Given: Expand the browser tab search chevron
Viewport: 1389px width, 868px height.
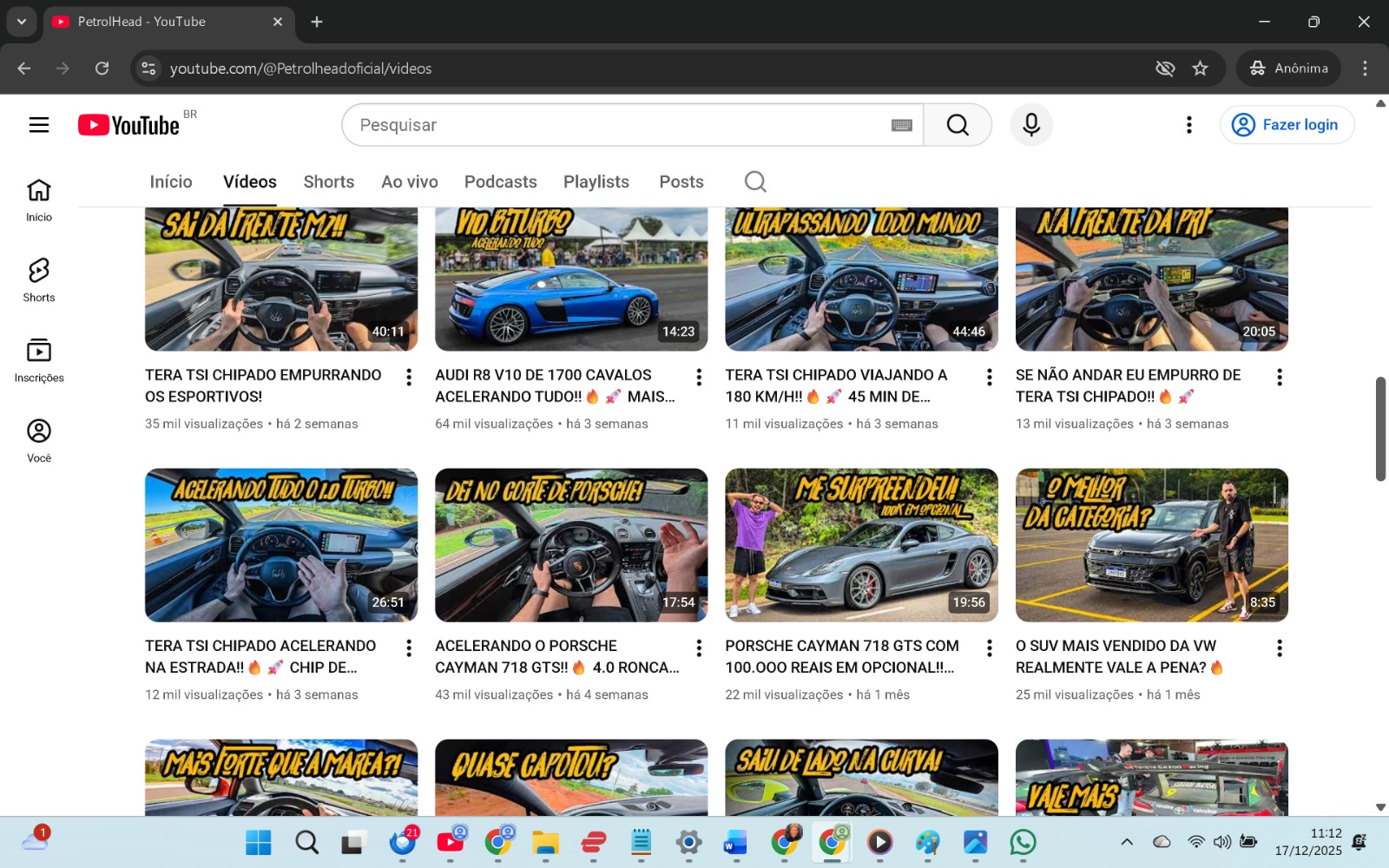Looking at the screenshot, I should point(21,22).
